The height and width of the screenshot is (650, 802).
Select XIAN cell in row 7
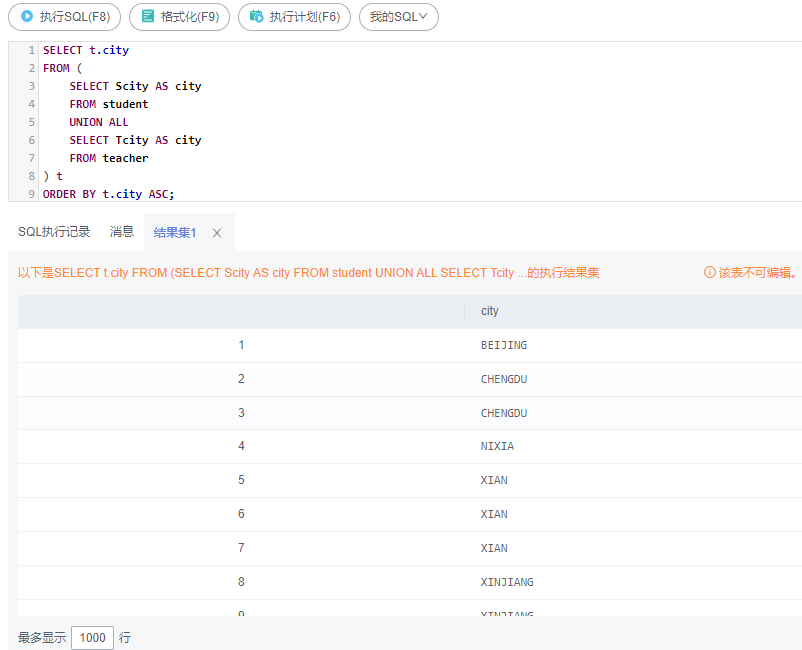(494, 548)
